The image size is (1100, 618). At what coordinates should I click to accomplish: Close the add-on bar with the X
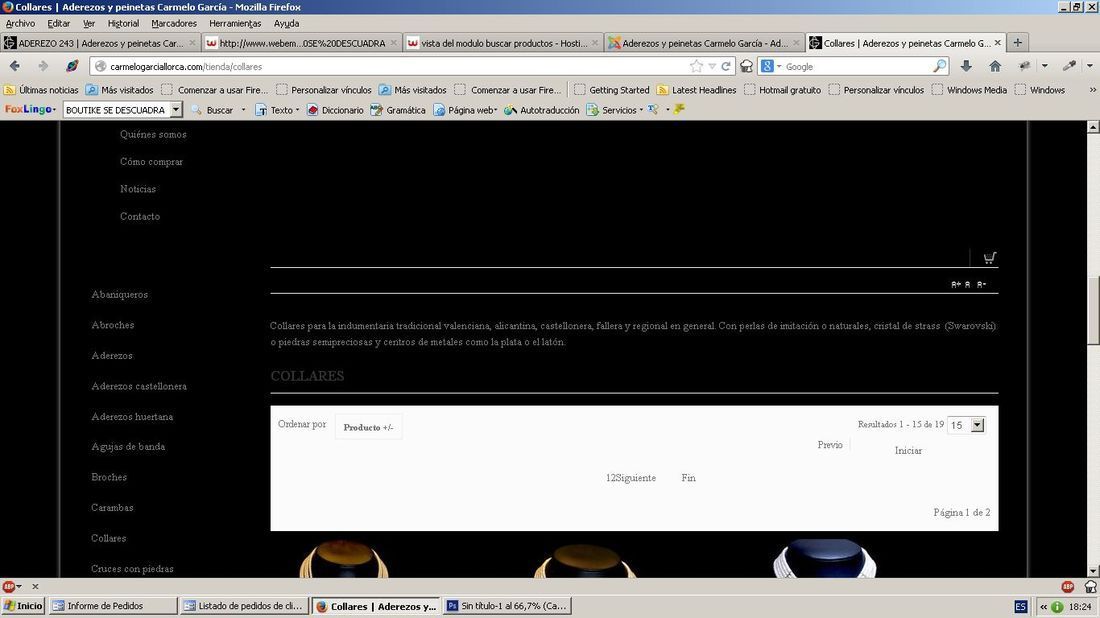pos(35,586)
